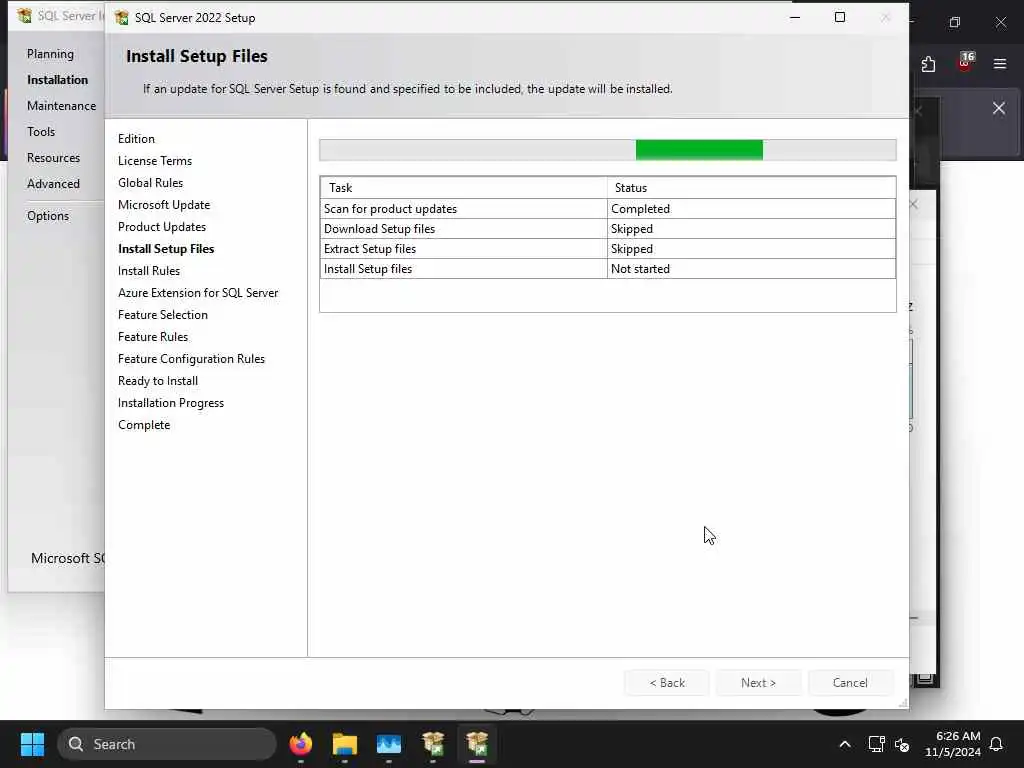Click the Not started status cell
Viewport: 1024px width, 768px height.
tap(751, 269)
